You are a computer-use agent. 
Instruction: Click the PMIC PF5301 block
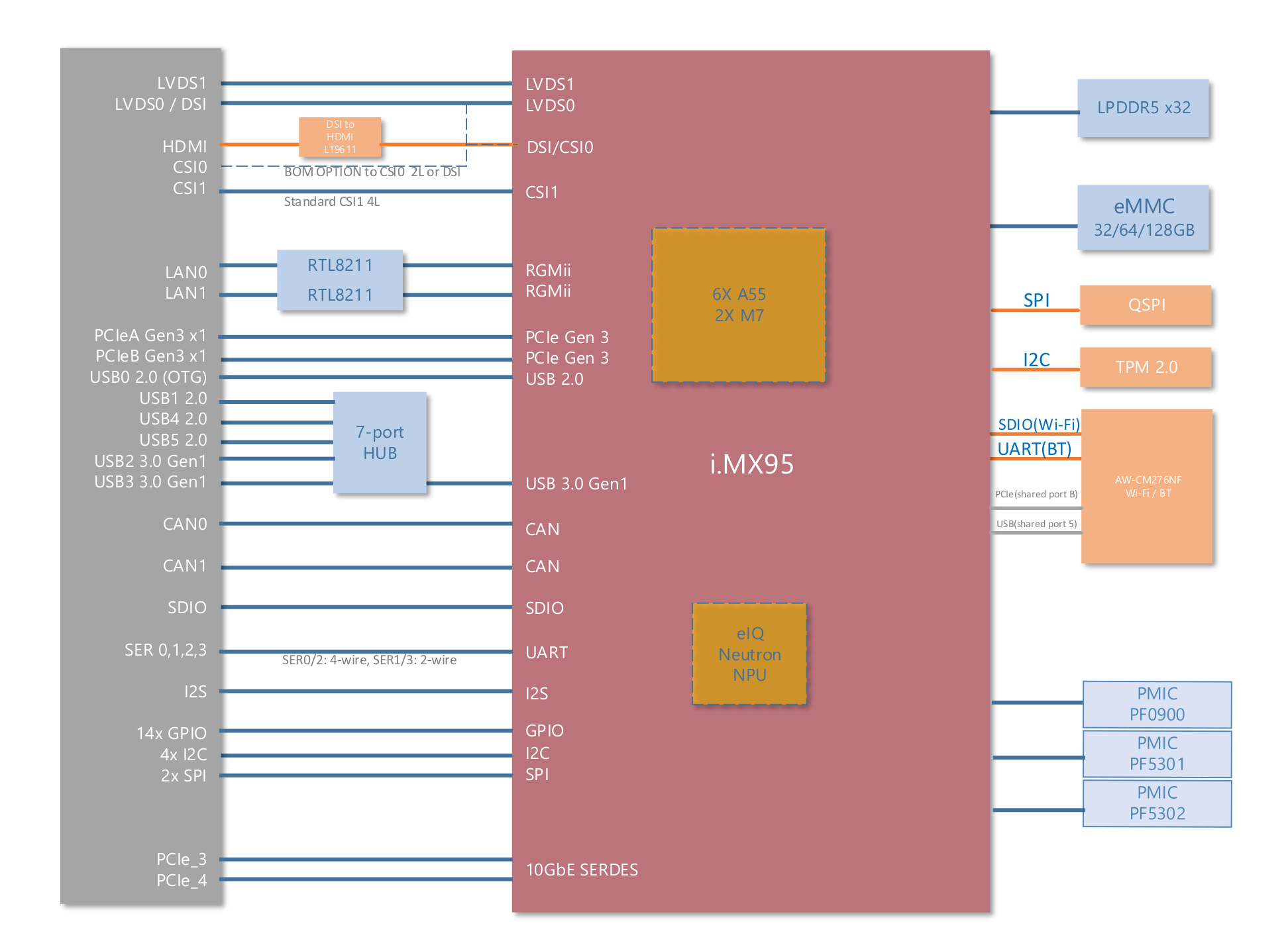[1157, 754]
